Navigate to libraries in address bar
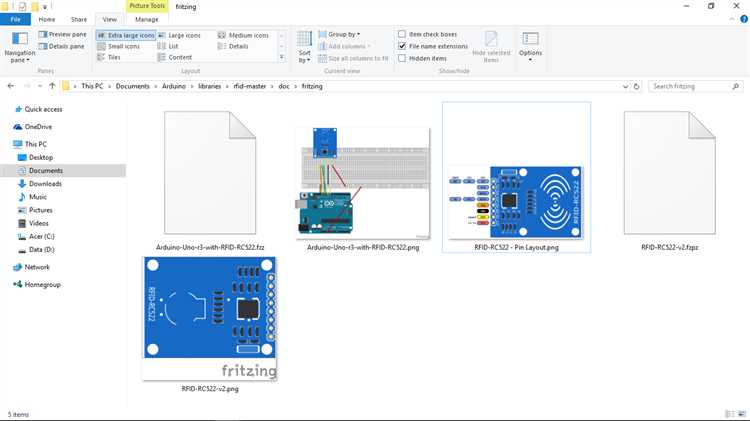Image resolution: width=750 pixels, height=421 pixels. 210,86
